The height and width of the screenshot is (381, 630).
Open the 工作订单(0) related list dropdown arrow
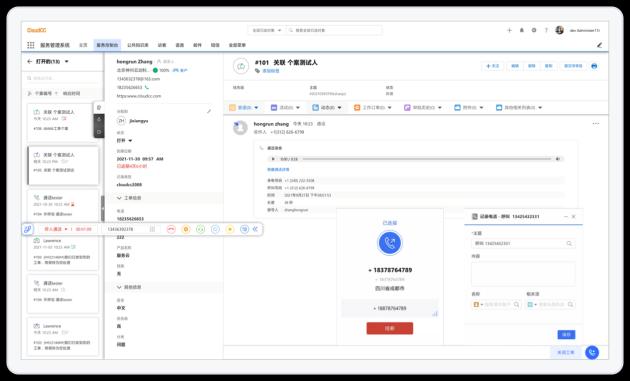click(x=389, y=108)
